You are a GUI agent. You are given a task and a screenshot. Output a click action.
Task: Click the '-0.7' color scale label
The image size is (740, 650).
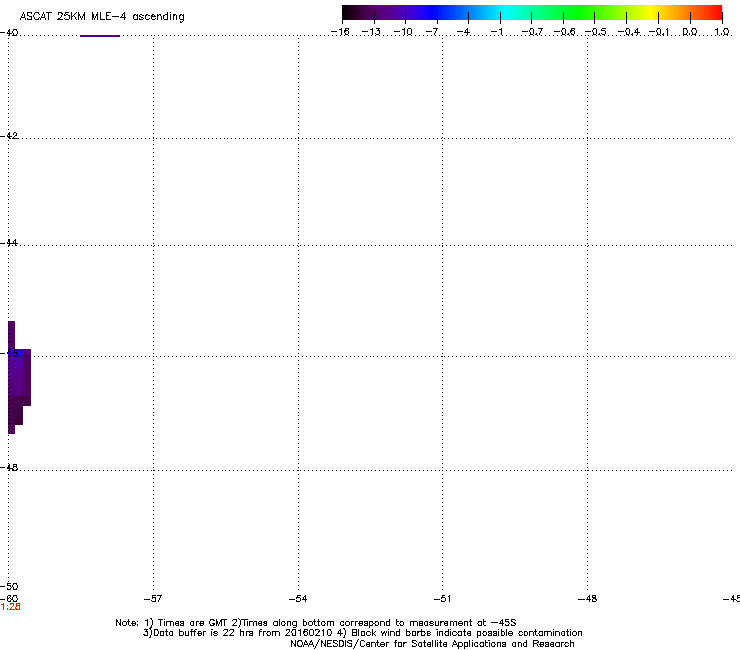point(532,32)
